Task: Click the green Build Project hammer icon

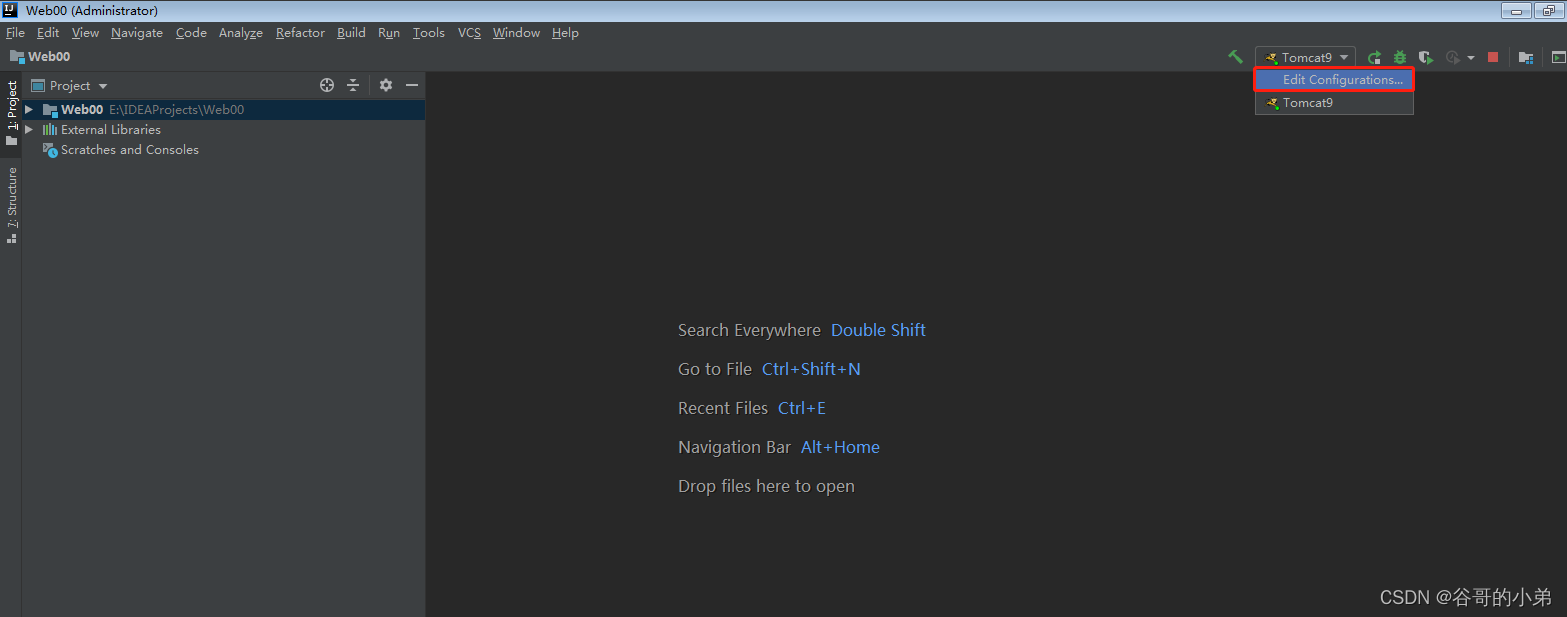Action: click(x=1236, y=57)
